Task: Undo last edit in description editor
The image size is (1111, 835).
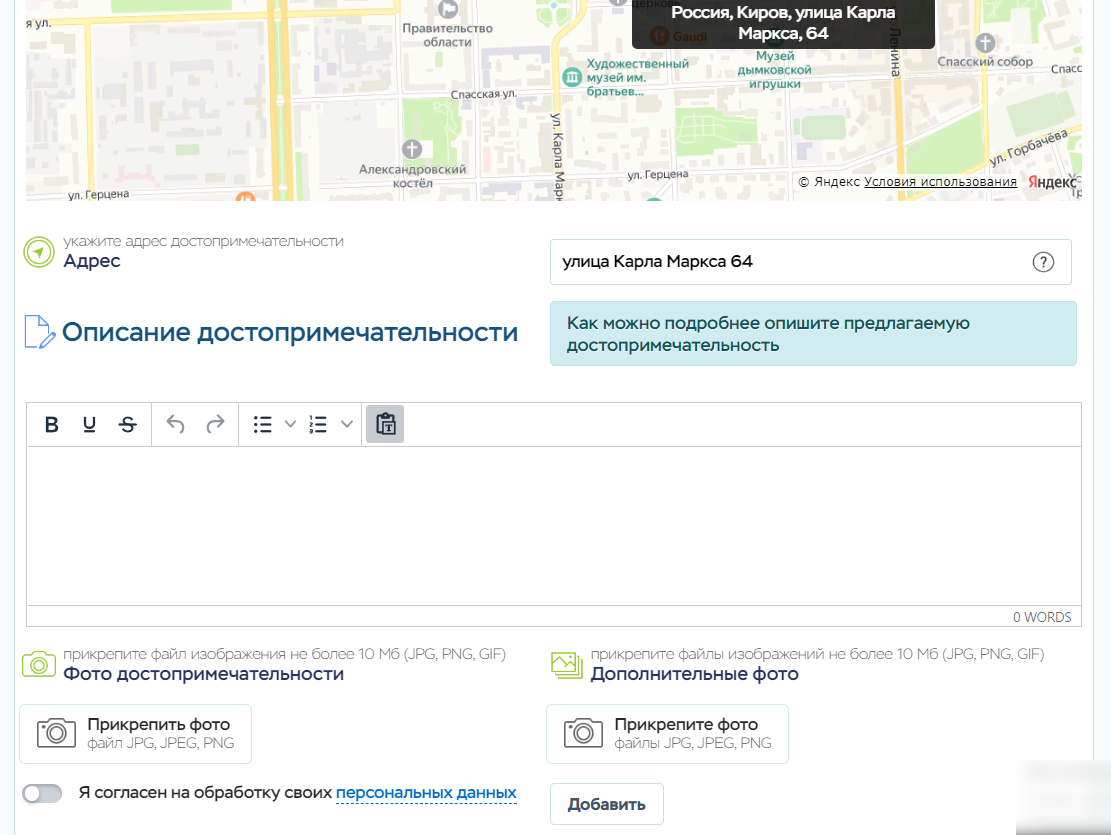Action: [x=176, y=425]
